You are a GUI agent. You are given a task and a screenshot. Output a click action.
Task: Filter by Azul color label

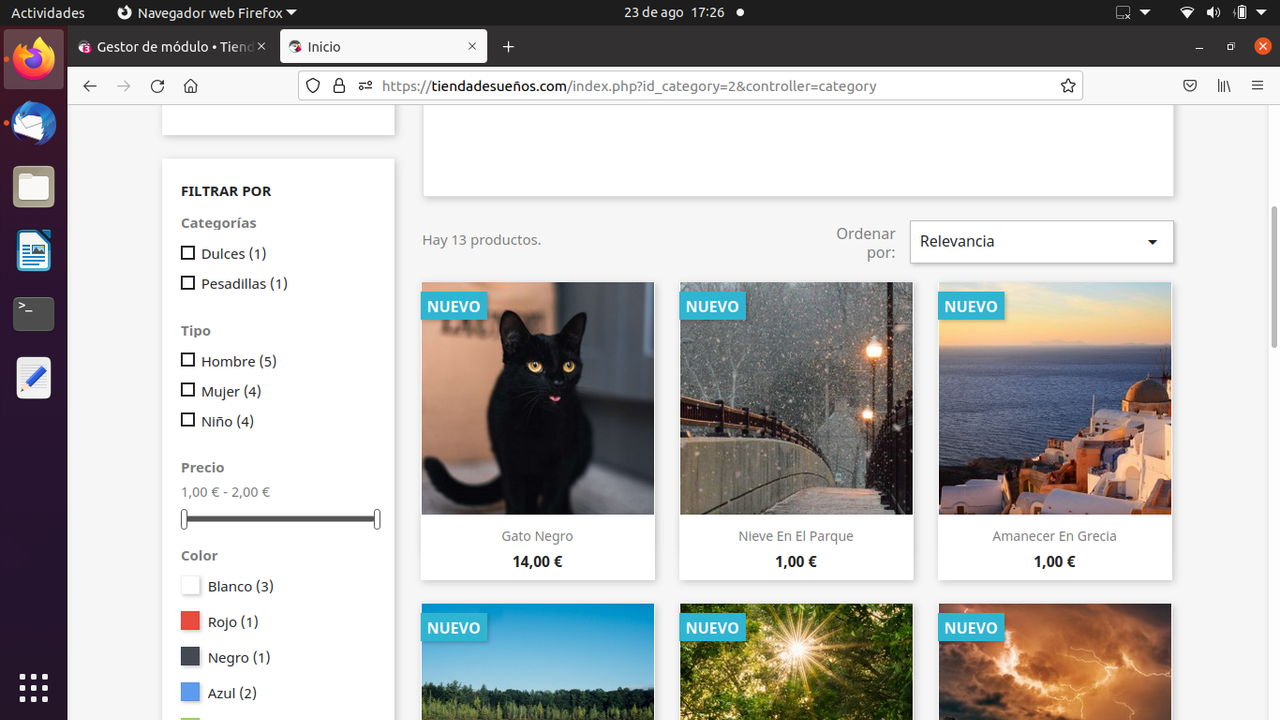coord(232,693)
